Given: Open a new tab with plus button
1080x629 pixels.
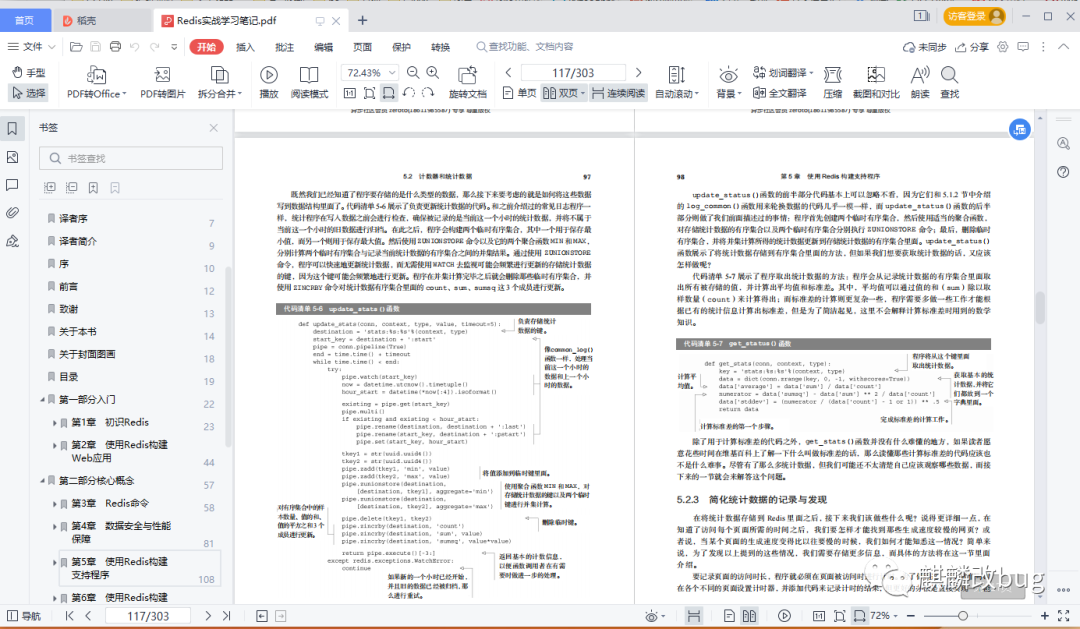Looking at the screenshot, I should [x=362, y=21].
